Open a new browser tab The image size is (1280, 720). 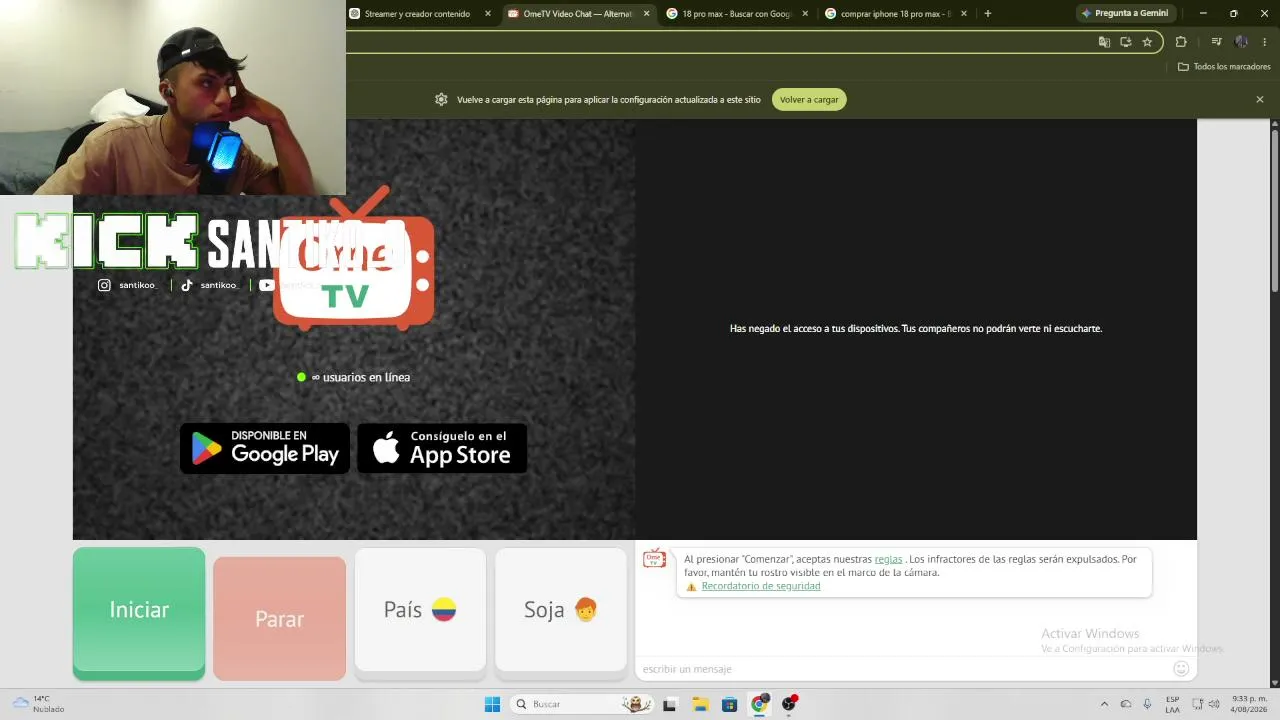coord(988,14)
